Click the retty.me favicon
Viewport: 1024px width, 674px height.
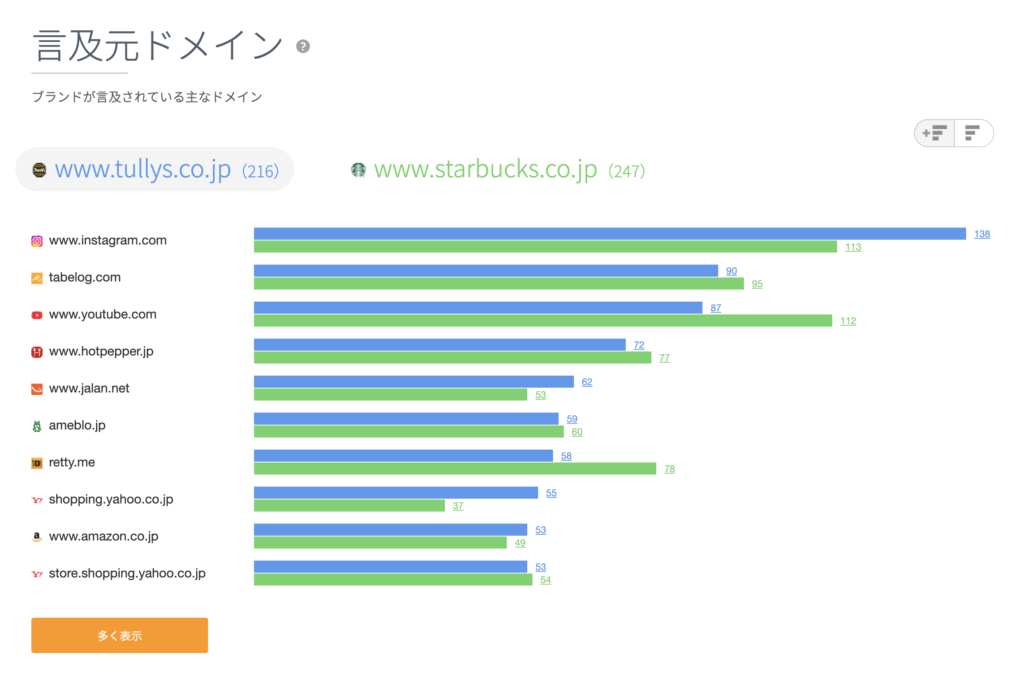pyautogui.click(x=39, y=462)
